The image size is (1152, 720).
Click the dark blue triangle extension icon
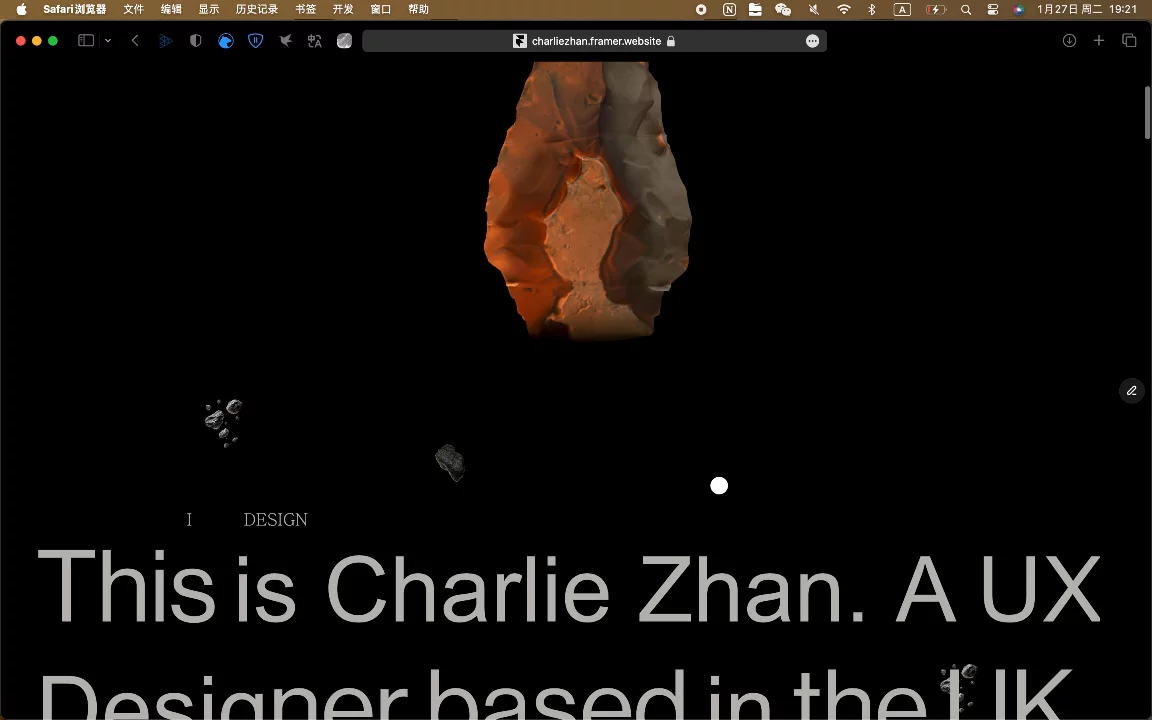point(166,41)
